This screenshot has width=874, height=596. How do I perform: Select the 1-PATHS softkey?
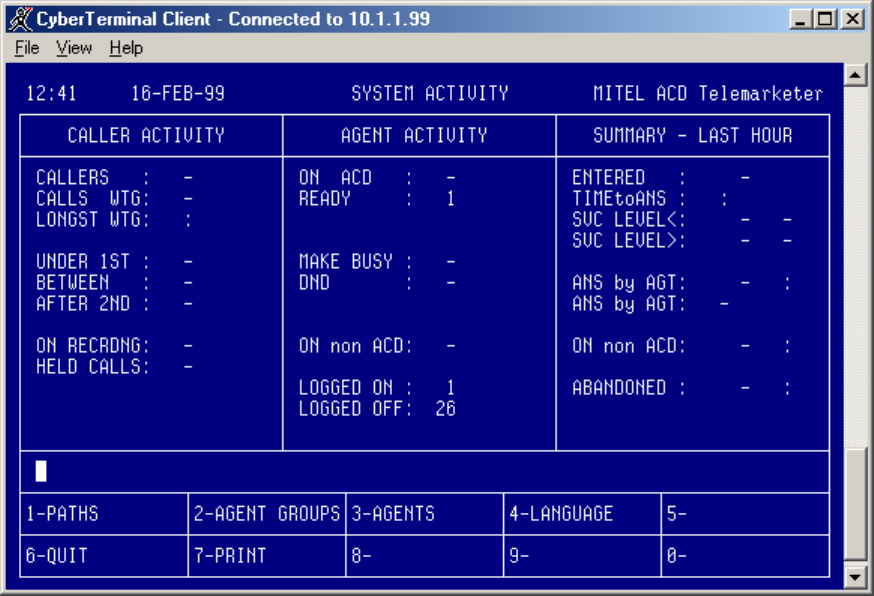[104, 513]
